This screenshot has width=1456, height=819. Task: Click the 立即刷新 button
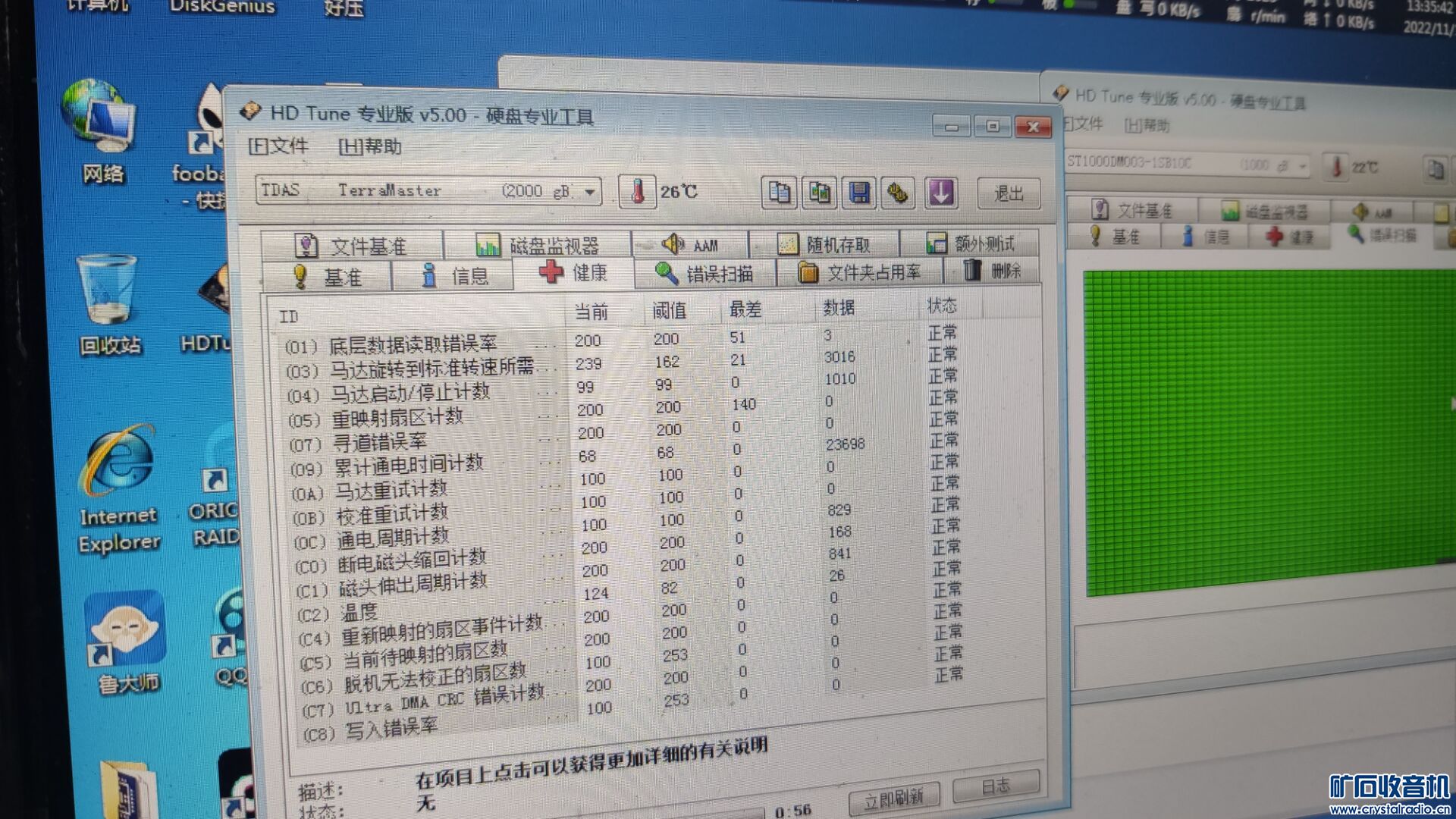click(x=894, y=797)
